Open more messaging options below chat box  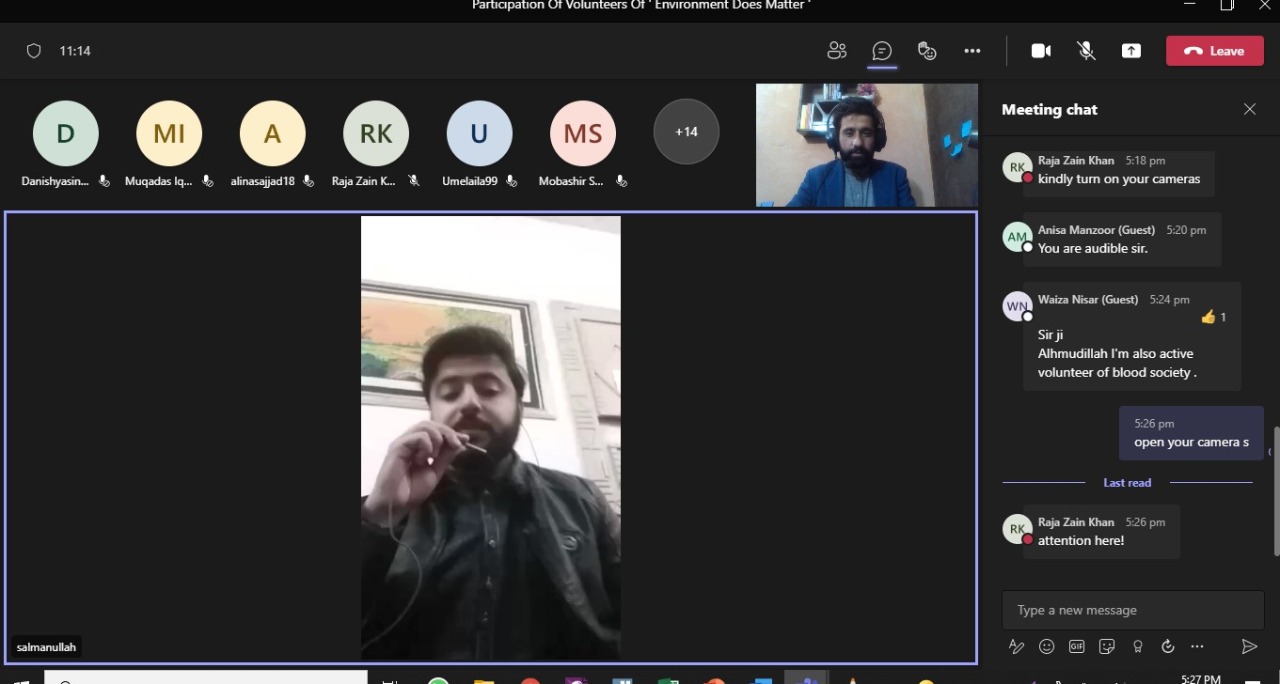coord(1197,647)
